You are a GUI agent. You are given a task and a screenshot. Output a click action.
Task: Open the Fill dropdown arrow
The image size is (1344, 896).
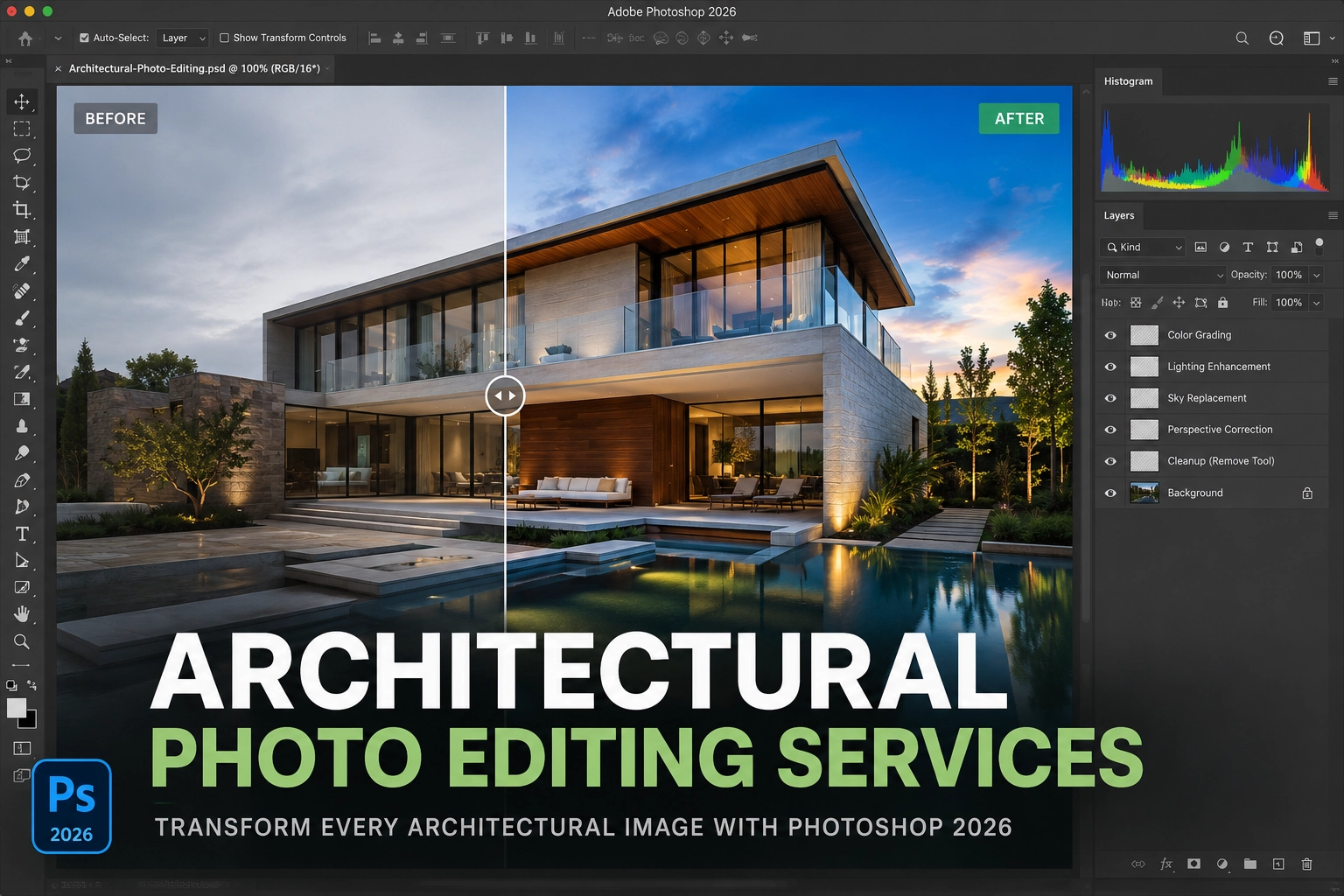click(x=1316, y=303)
